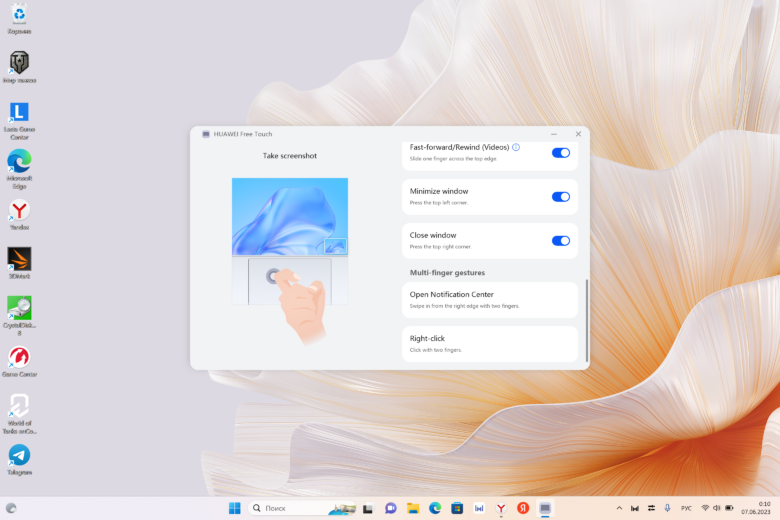Open the widgets icon at taskbar's left end

tap(11, 508)
